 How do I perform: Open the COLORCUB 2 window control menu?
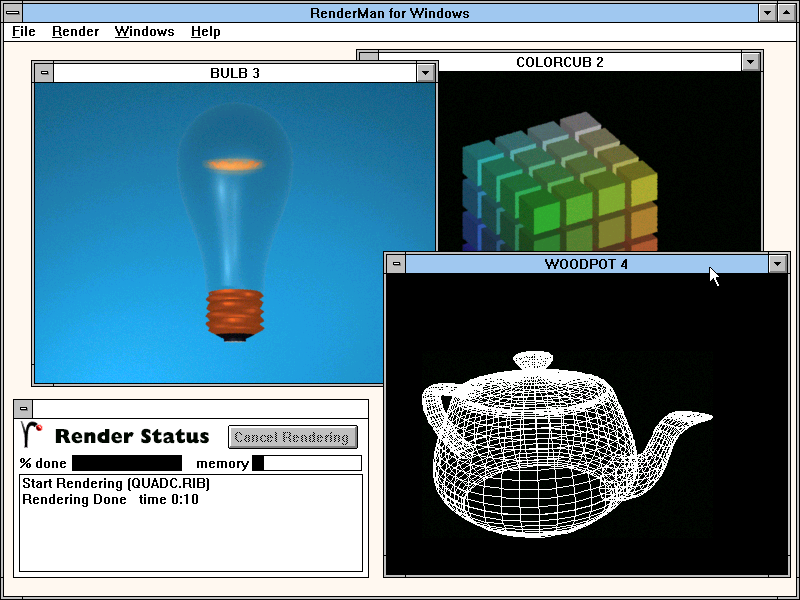(368, 56)
